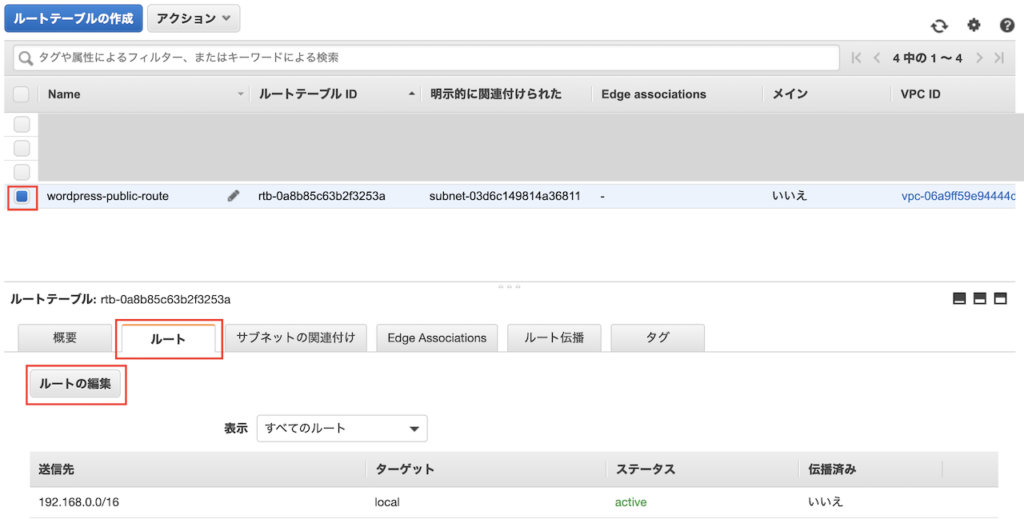Open the settings gear icon
This screenshot has height=531, width=1024.
coord(973,26)
